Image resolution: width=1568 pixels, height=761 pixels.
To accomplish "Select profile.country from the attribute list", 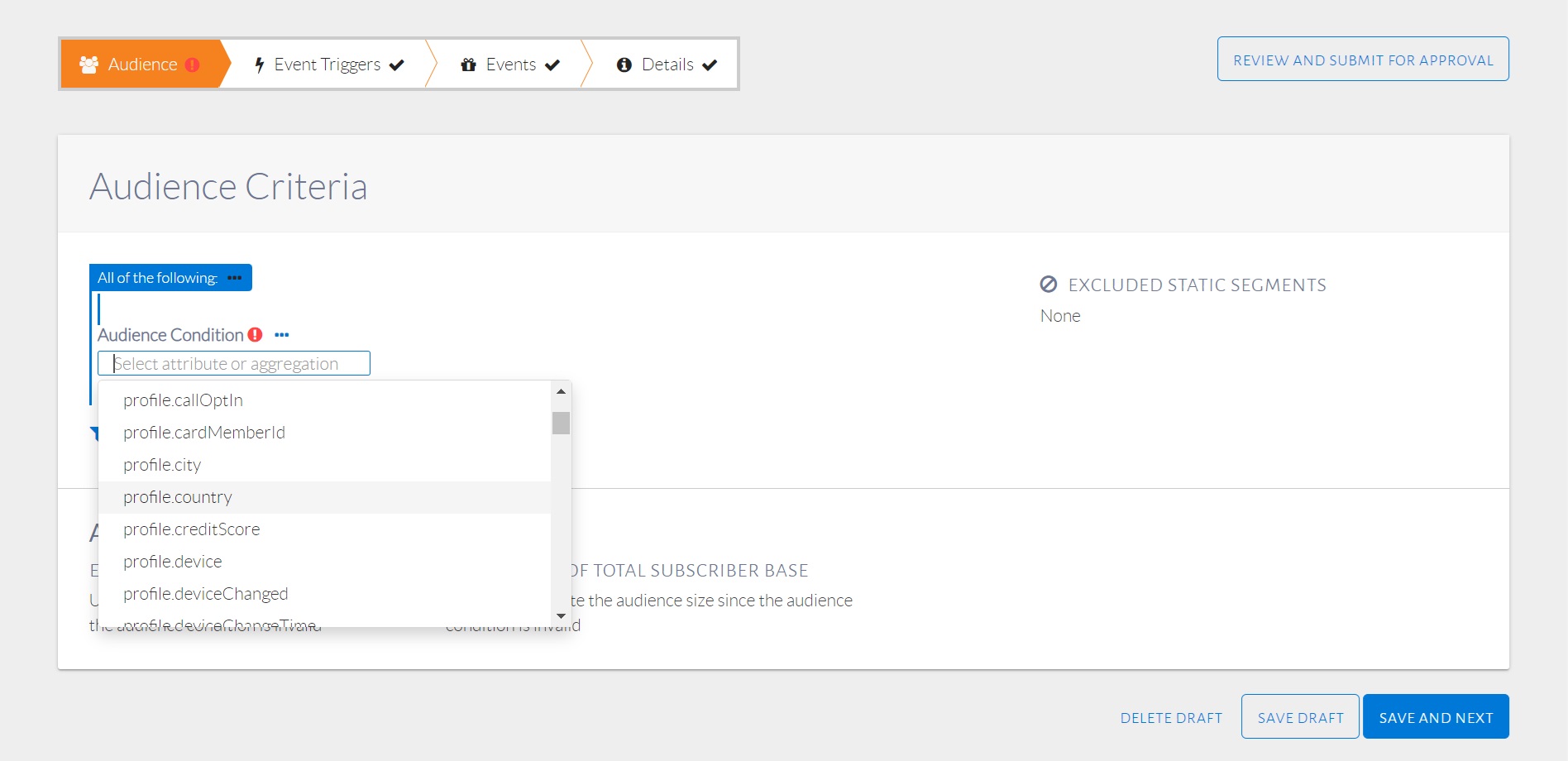I will 178,497.
